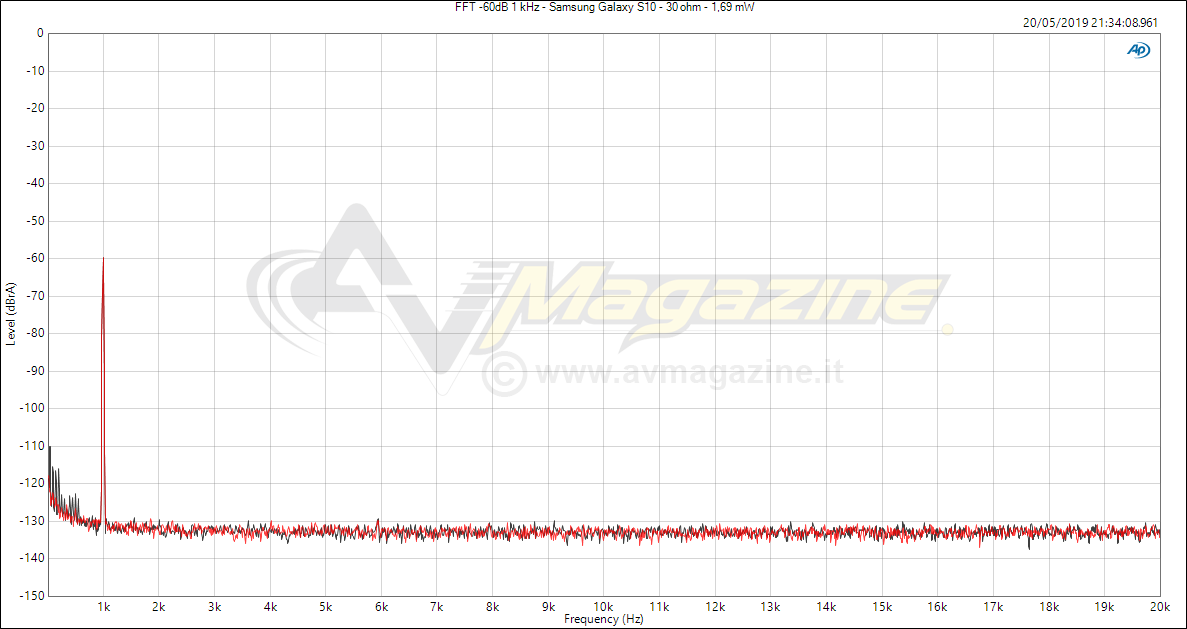1187x629 pixels.
Task: Click the 'Level (dBrA)' vertical axis title
Action: coord(11,313)
